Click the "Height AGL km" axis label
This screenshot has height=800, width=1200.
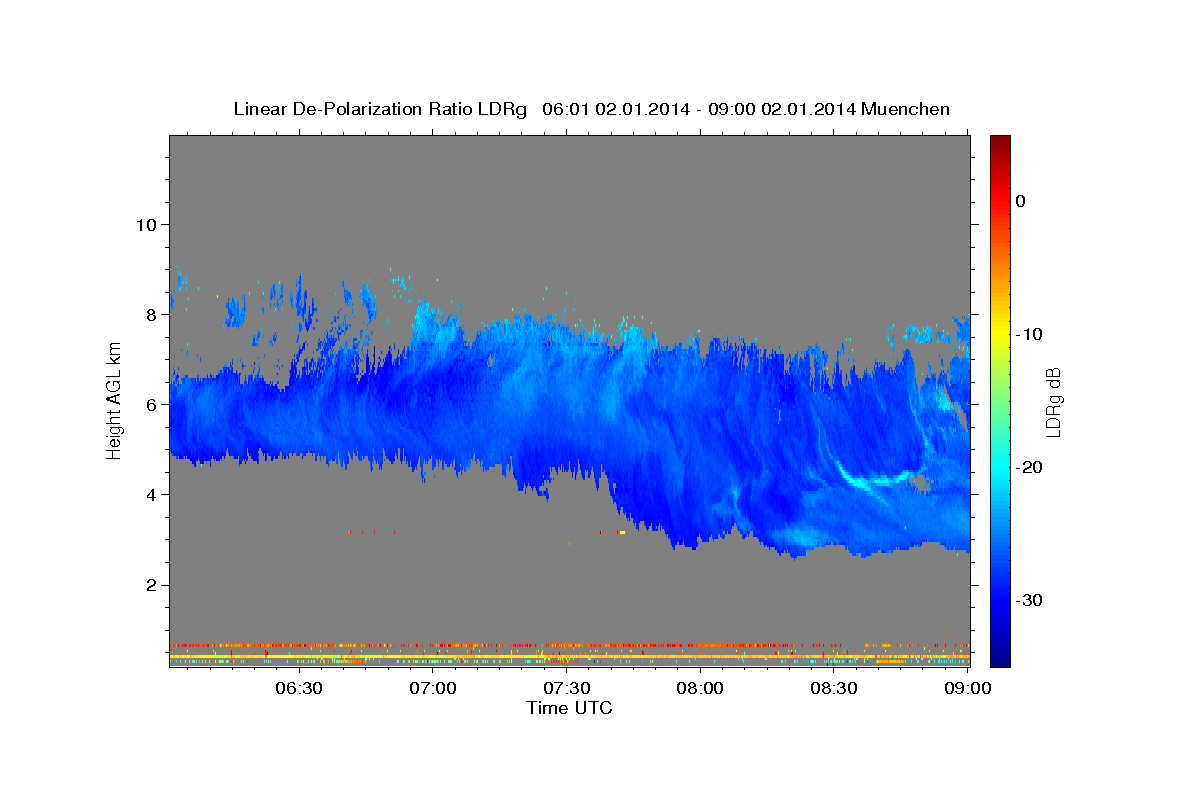114,400
